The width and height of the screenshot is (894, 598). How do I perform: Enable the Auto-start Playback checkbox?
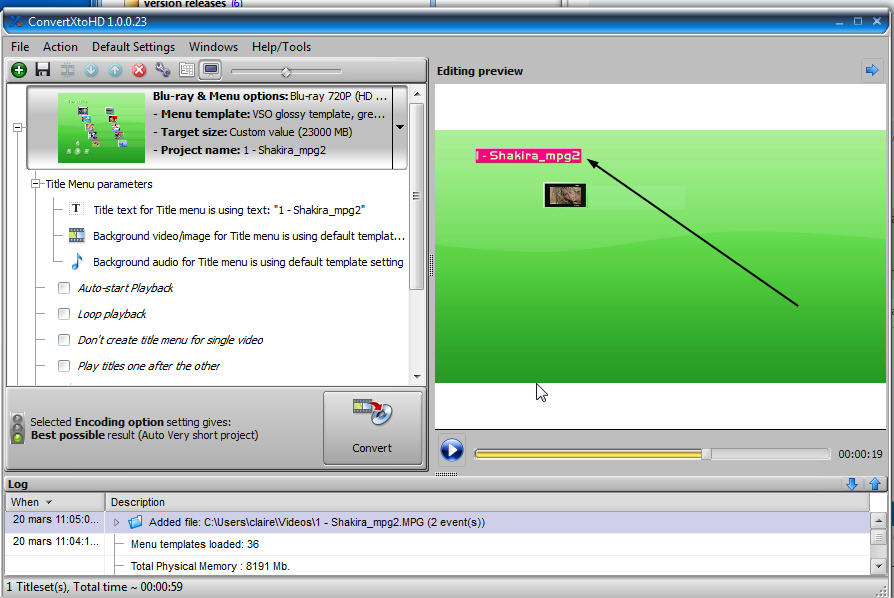pyautogui.click(x=64, y=288)
